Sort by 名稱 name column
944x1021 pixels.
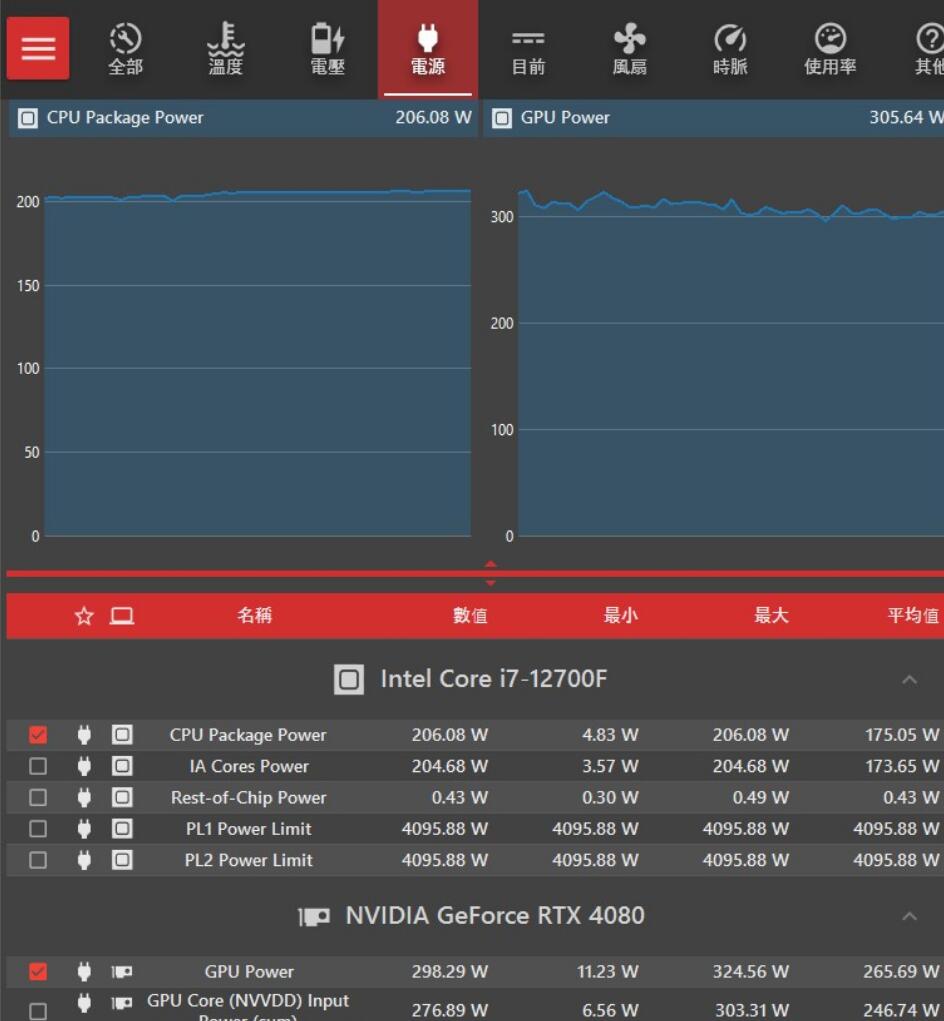click(254, 615)
